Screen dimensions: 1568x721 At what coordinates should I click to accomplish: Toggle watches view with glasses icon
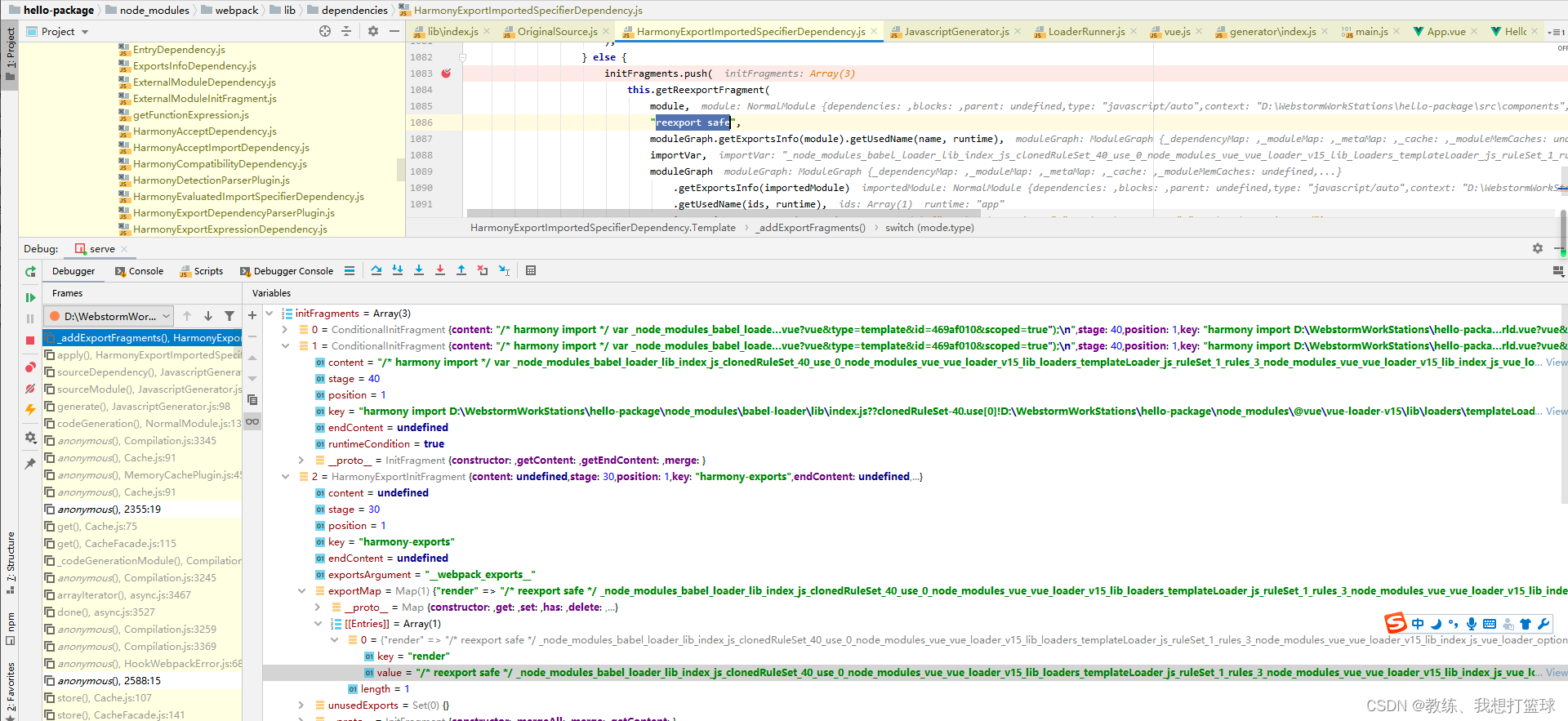click(252, 421)
